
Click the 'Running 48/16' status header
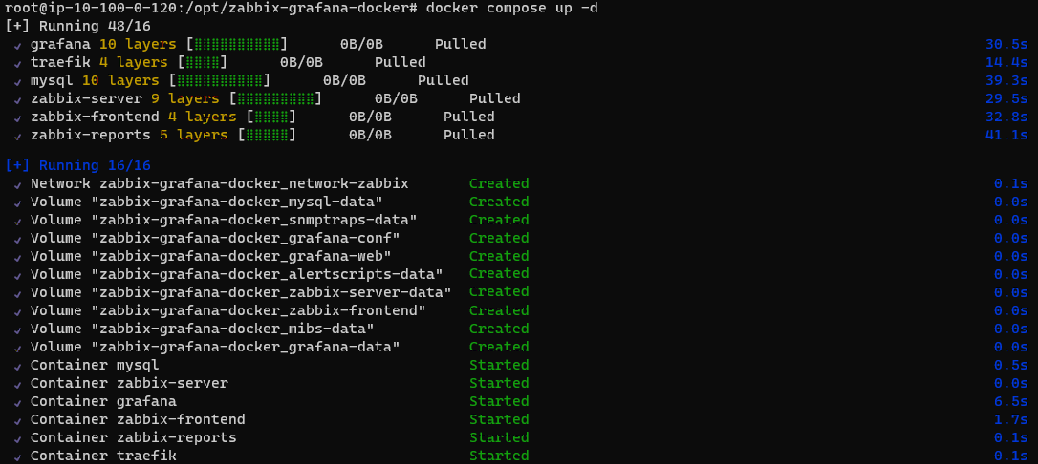[x=79, y=26]
